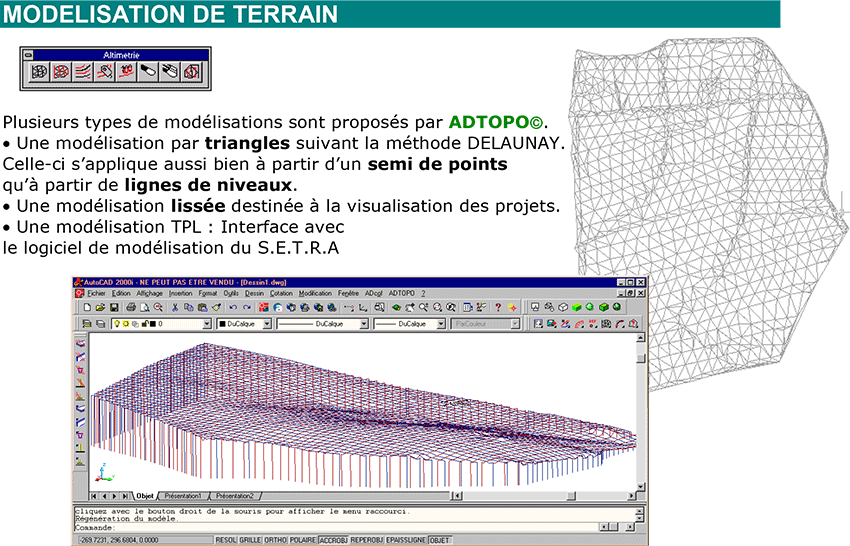Click the single eraser icon in Altimetrie toolbar
Screen dimensions: 850x546
pyautogui.click(x=147, y=72)
